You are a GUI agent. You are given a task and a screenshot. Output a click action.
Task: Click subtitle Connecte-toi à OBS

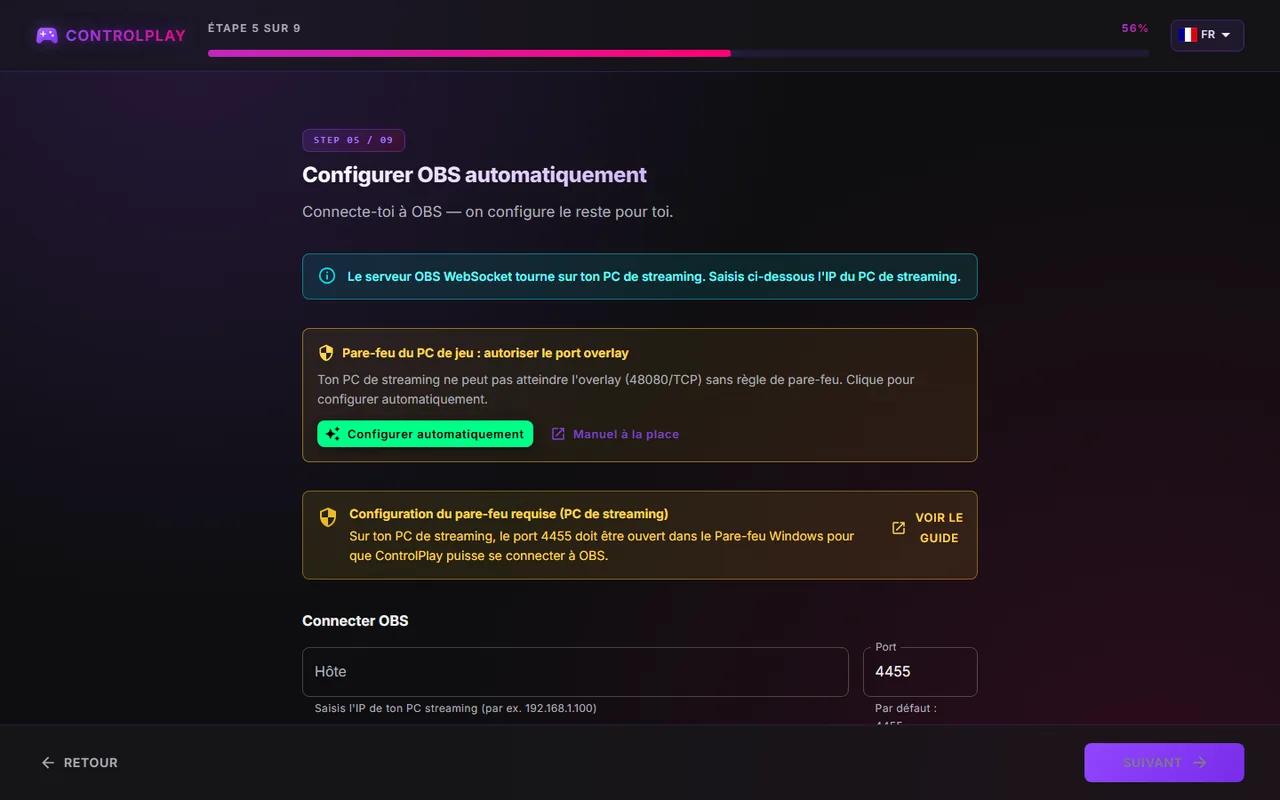[488, 212]
